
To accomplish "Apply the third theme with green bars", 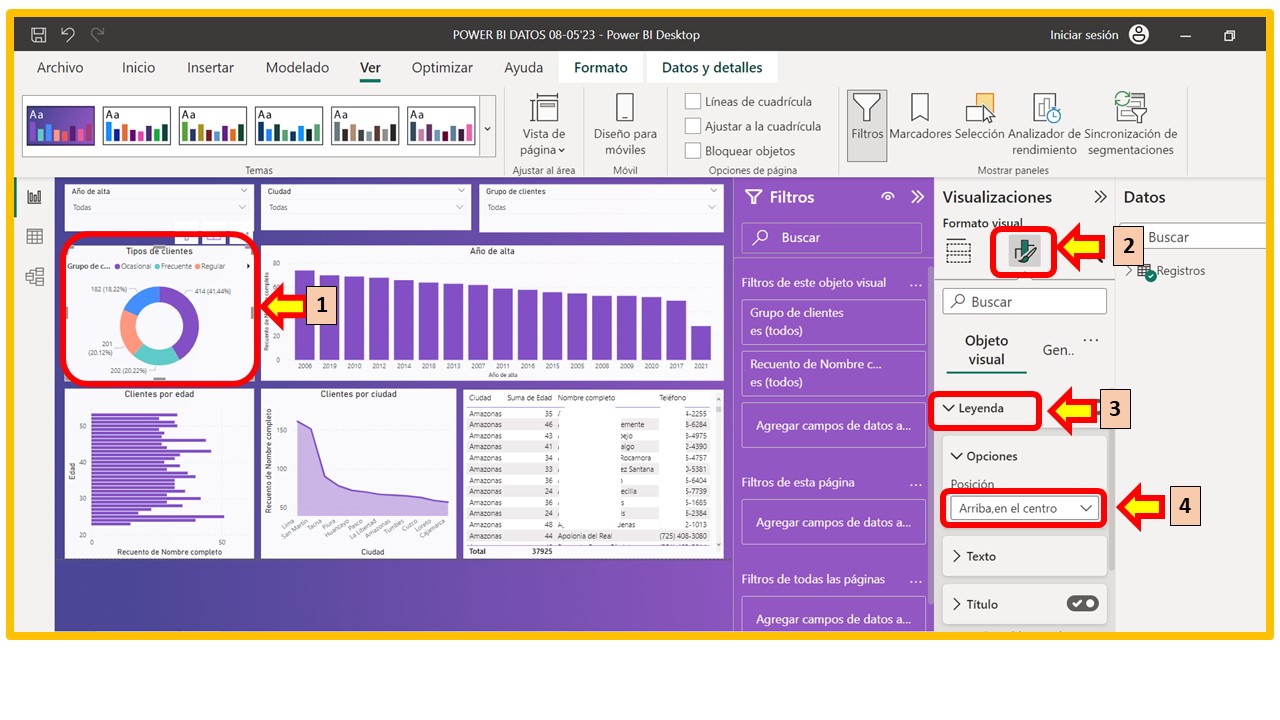I will tap(213, 127).
